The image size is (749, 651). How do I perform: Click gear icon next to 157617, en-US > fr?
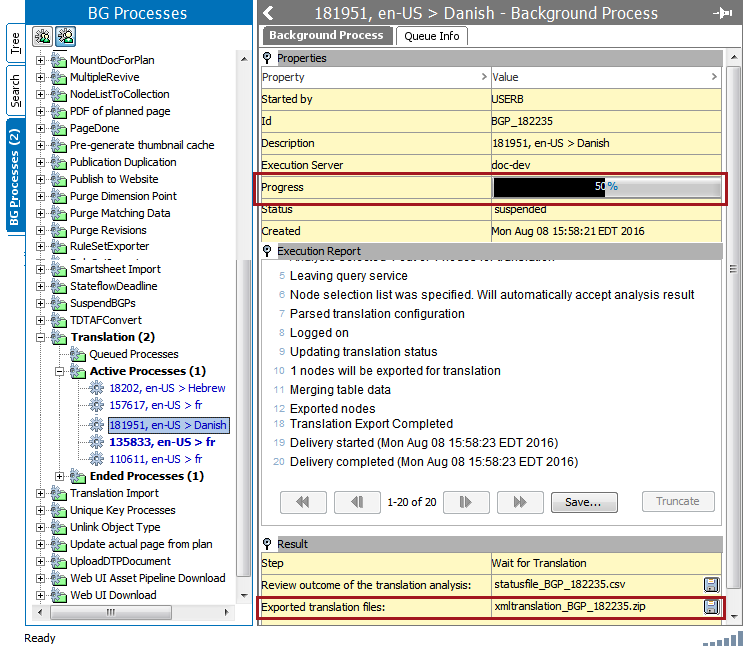click(96, 405)
